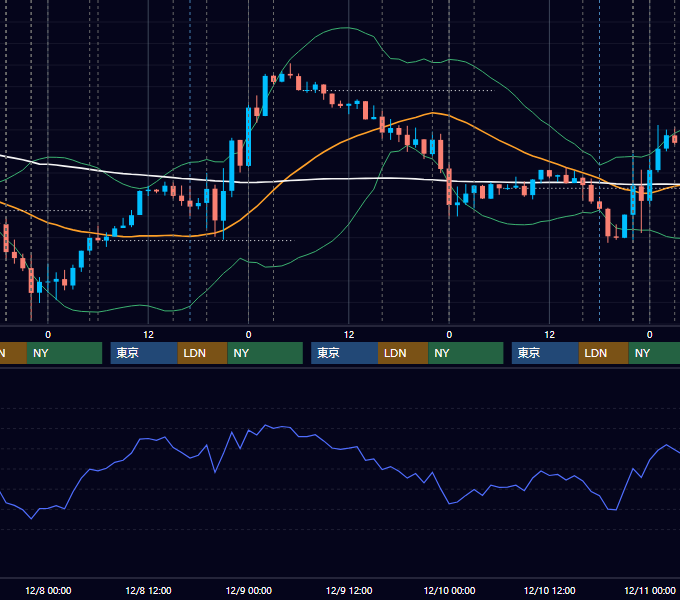
Task: Click the NY bar before third 東京
Action: click(466, 353)
